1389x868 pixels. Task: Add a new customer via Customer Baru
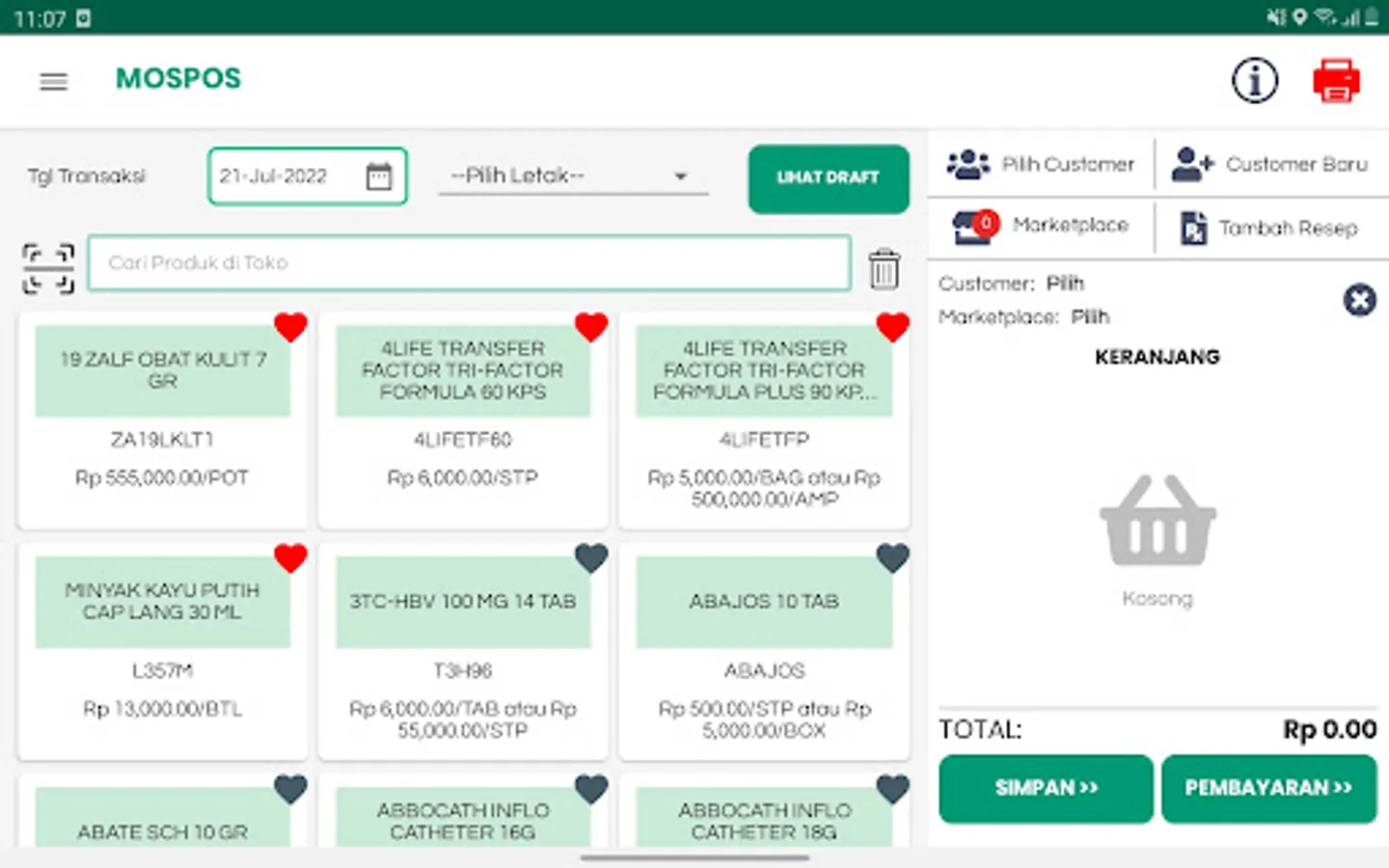point(1270,165)
